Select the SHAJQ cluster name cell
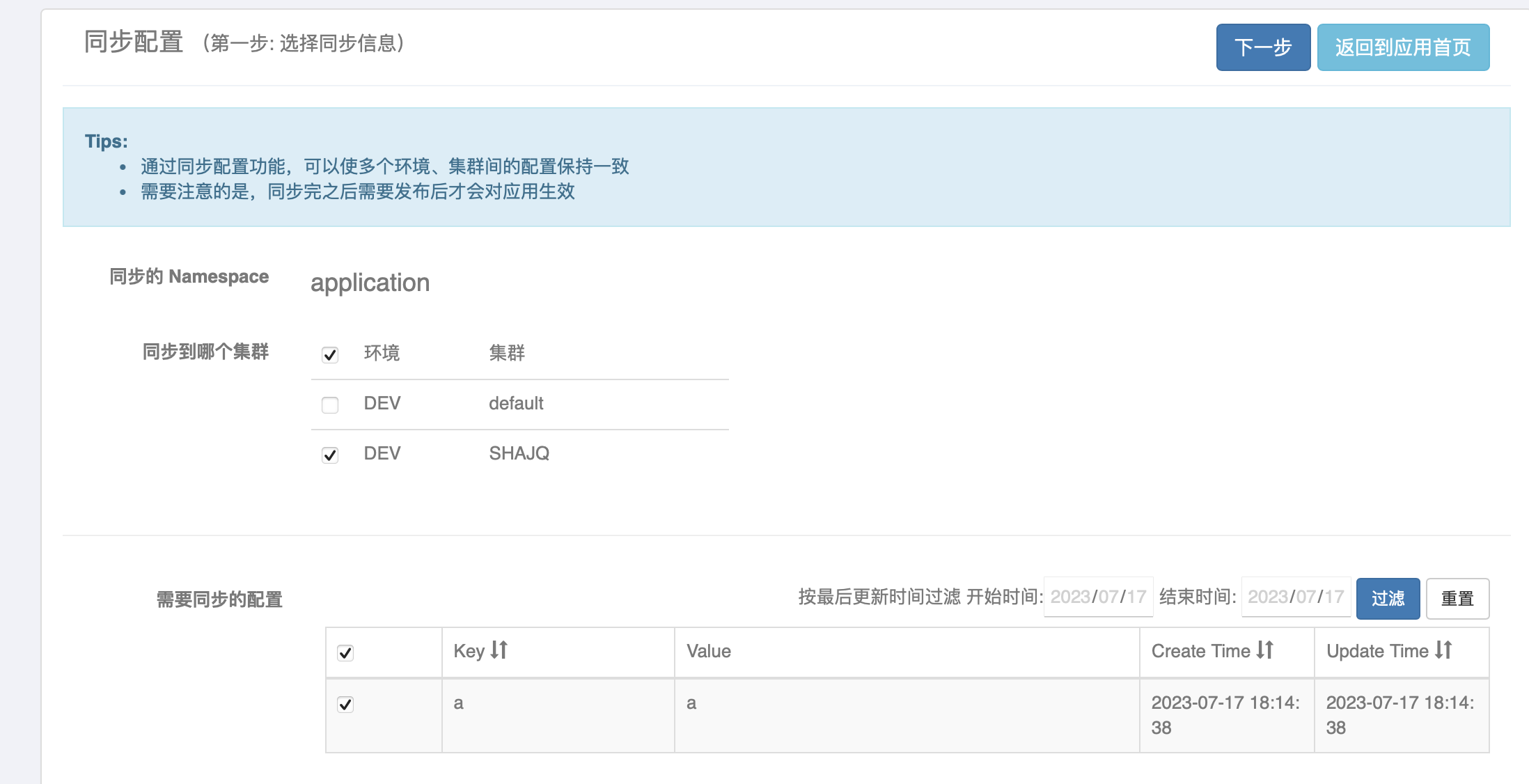 tap(519, 454)
